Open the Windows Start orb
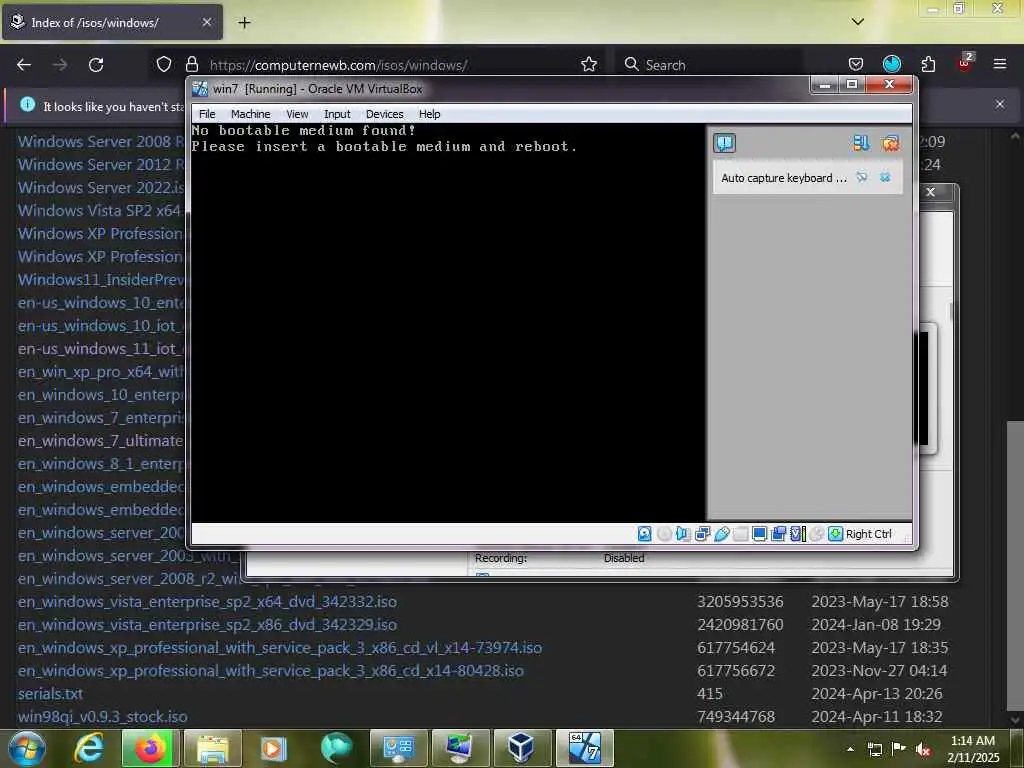 (x=27, y=748)
